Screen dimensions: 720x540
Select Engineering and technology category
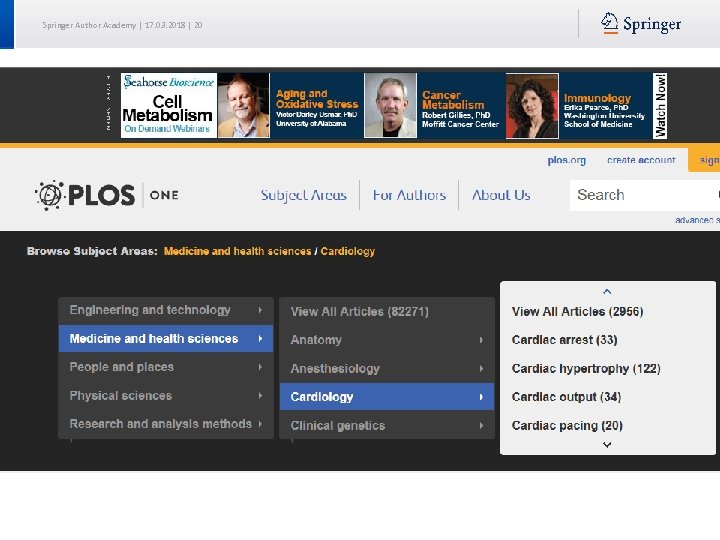[166, 310]
